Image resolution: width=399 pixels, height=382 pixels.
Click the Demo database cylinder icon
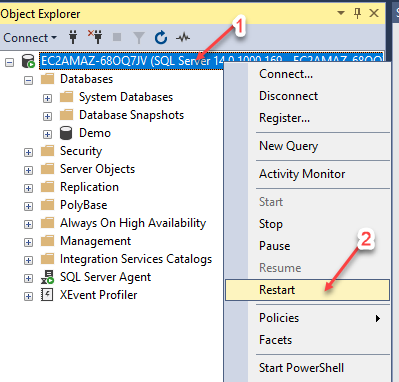coord(66,133)
